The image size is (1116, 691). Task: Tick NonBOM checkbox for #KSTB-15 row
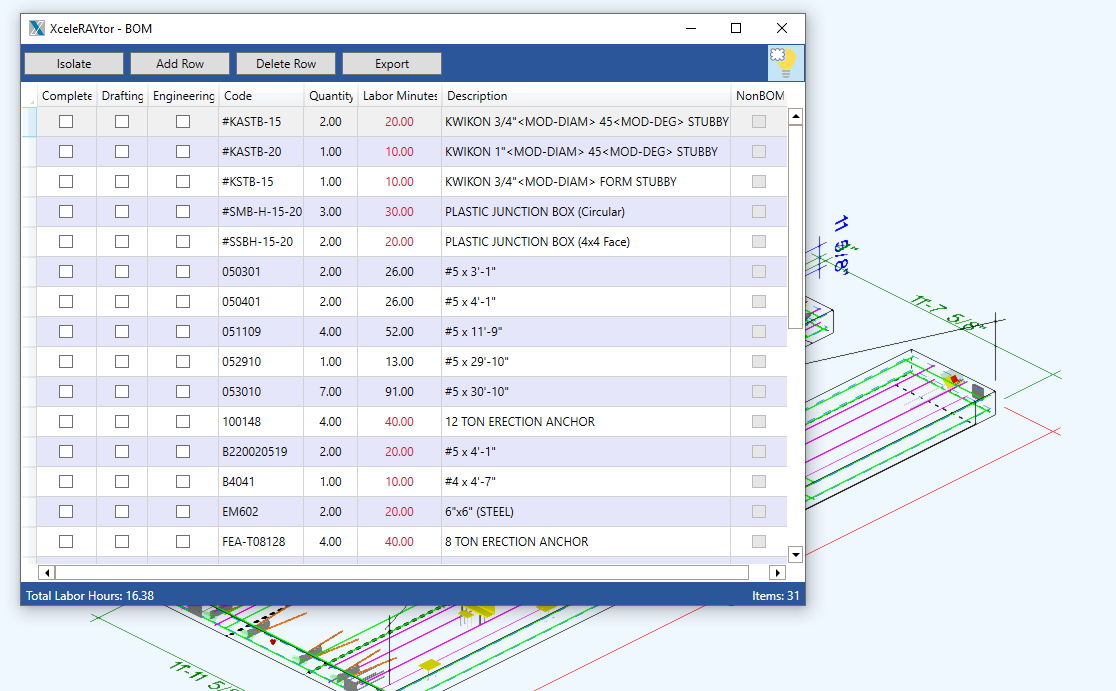click(x=759, y=182)
